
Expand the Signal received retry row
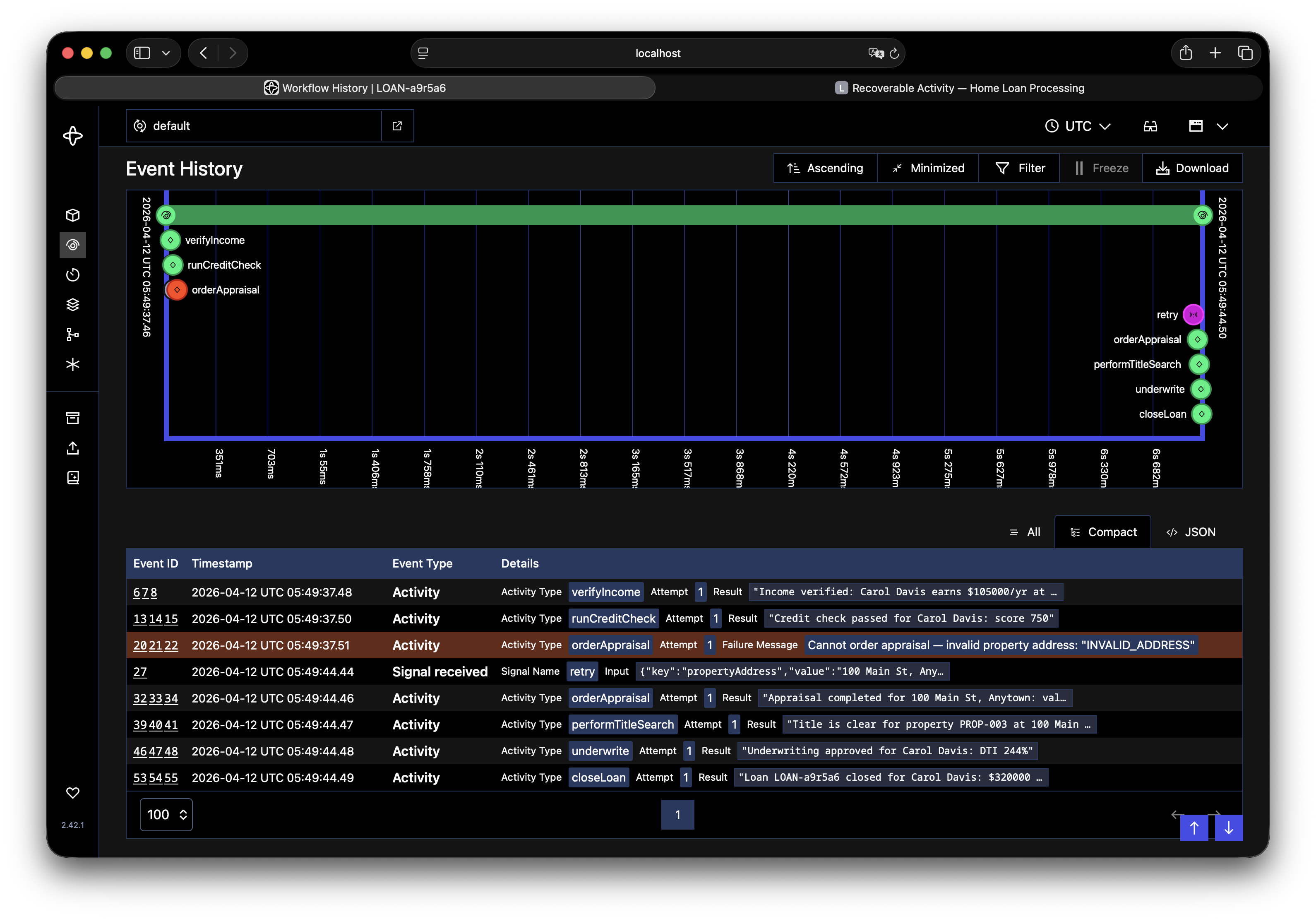684,671
